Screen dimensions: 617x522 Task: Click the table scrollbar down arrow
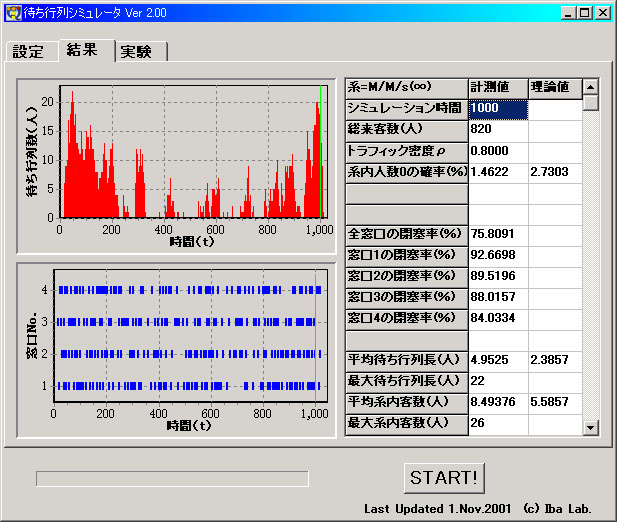coord(590,427)
